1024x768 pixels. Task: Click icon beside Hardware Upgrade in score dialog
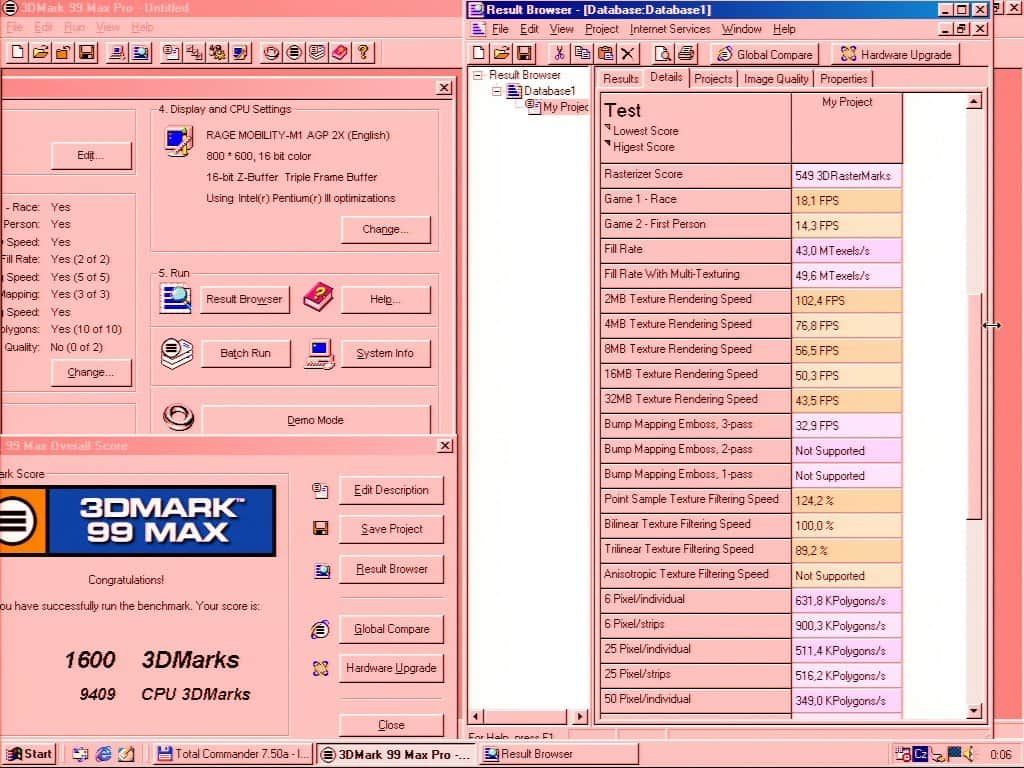click(x=320, y=668)
